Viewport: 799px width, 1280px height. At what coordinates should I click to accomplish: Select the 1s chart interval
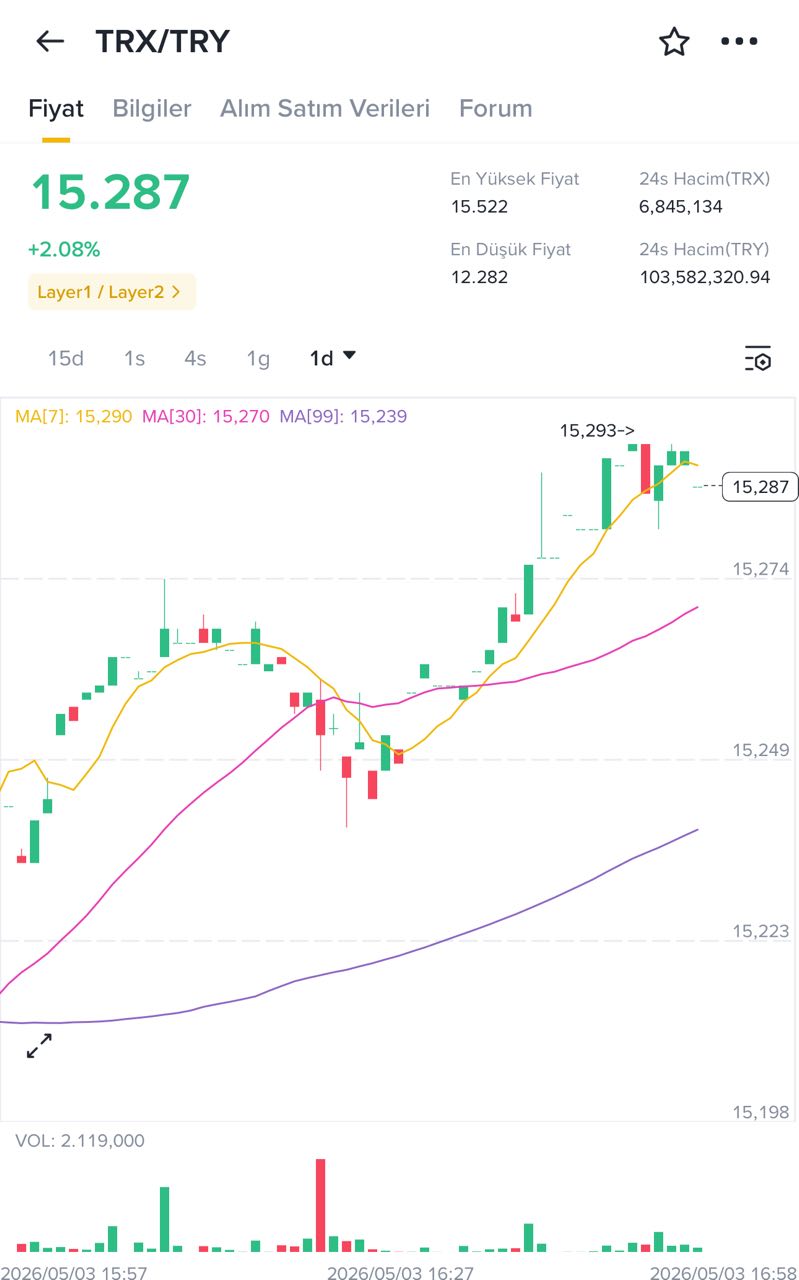tap(134, 358)
